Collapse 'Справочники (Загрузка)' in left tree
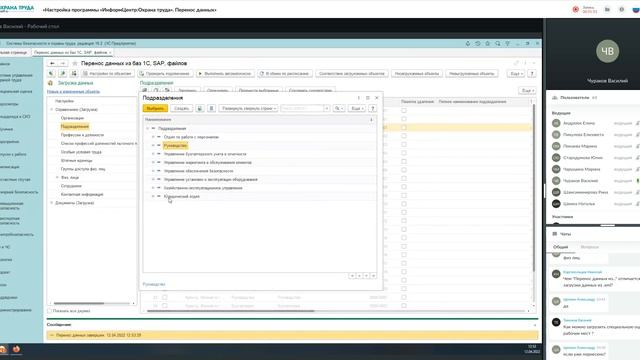Viewport: 640px width, 360px height. coord(51,109)
